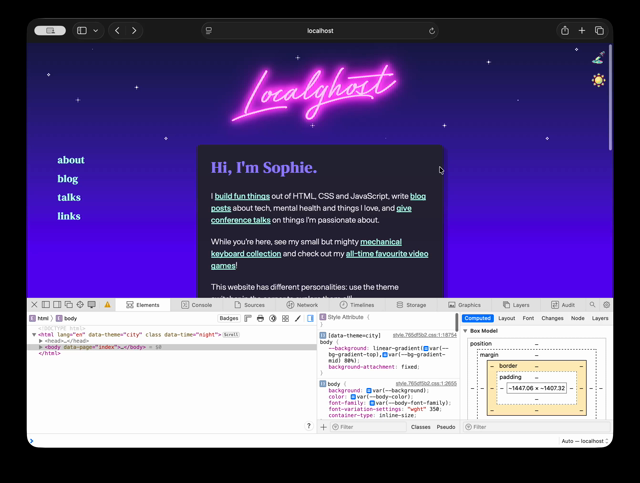The width and height of the screenshot is (640, 483).
Task: Open the sidebar dropdown chevron in Safari
Action: (96, 31)
